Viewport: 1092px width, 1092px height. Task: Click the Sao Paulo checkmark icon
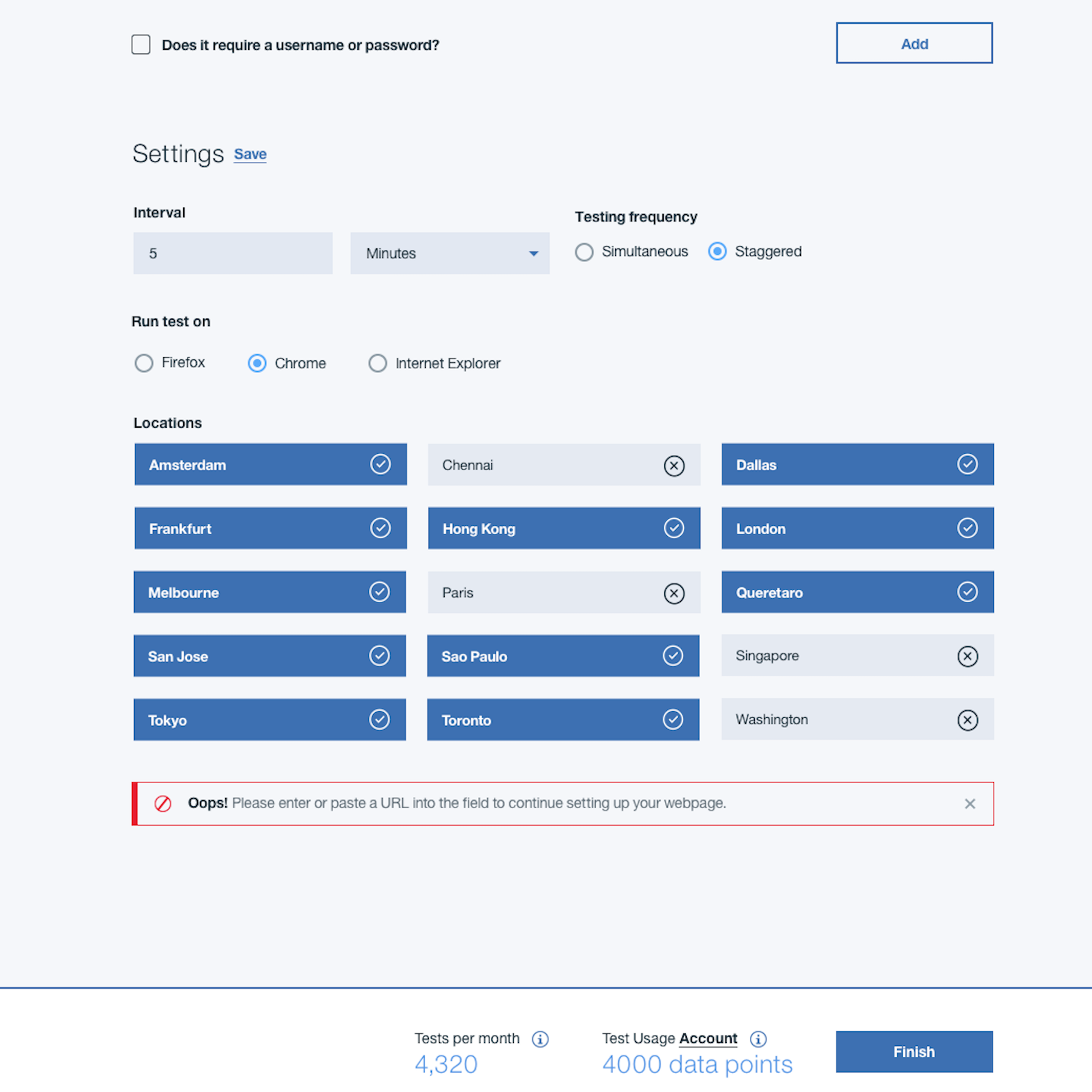(673, 655)
